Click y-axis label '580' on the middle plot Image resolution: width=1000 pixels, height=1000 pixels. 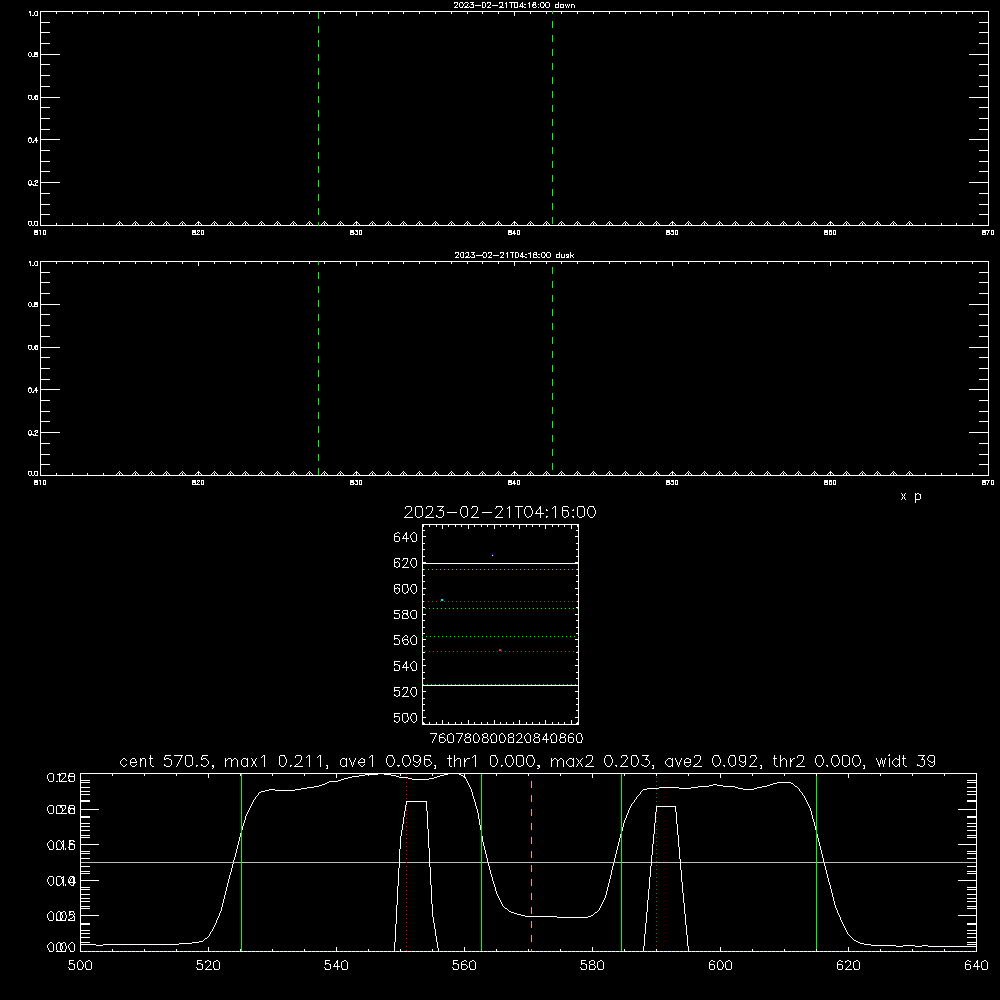point(406,615)
